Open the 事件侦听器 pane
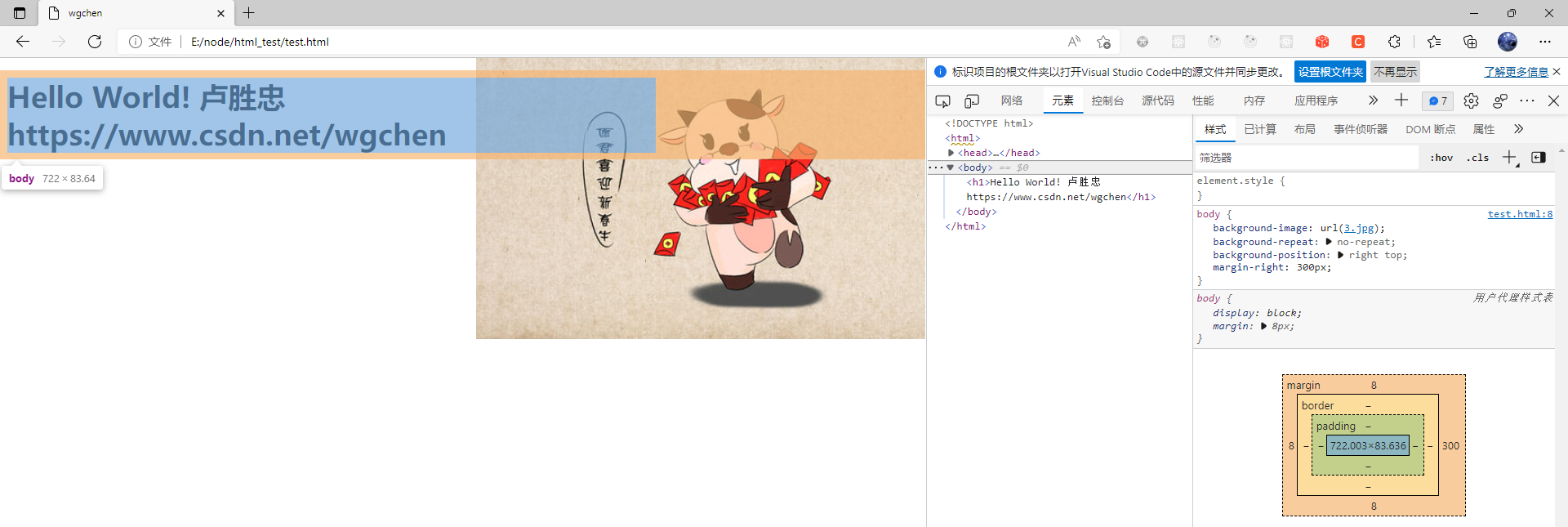The image size is (1568, 527). 1361,129
